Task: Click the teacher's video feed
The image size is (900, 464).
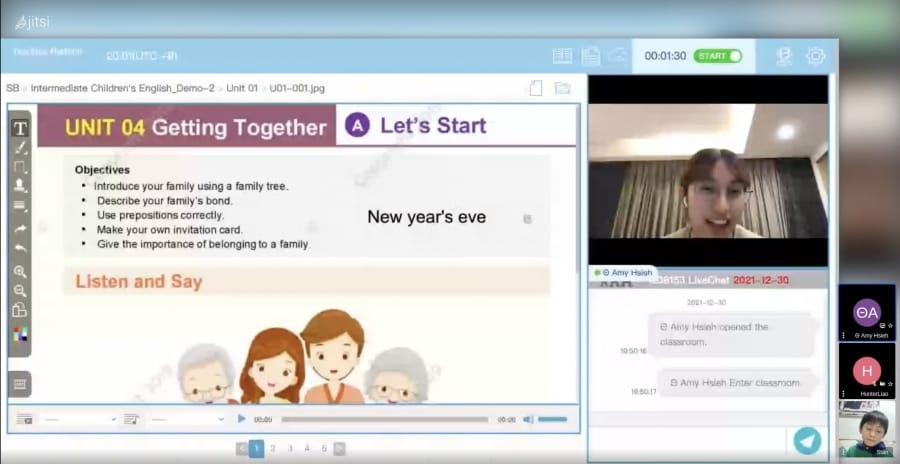Action: click(708, 171)
